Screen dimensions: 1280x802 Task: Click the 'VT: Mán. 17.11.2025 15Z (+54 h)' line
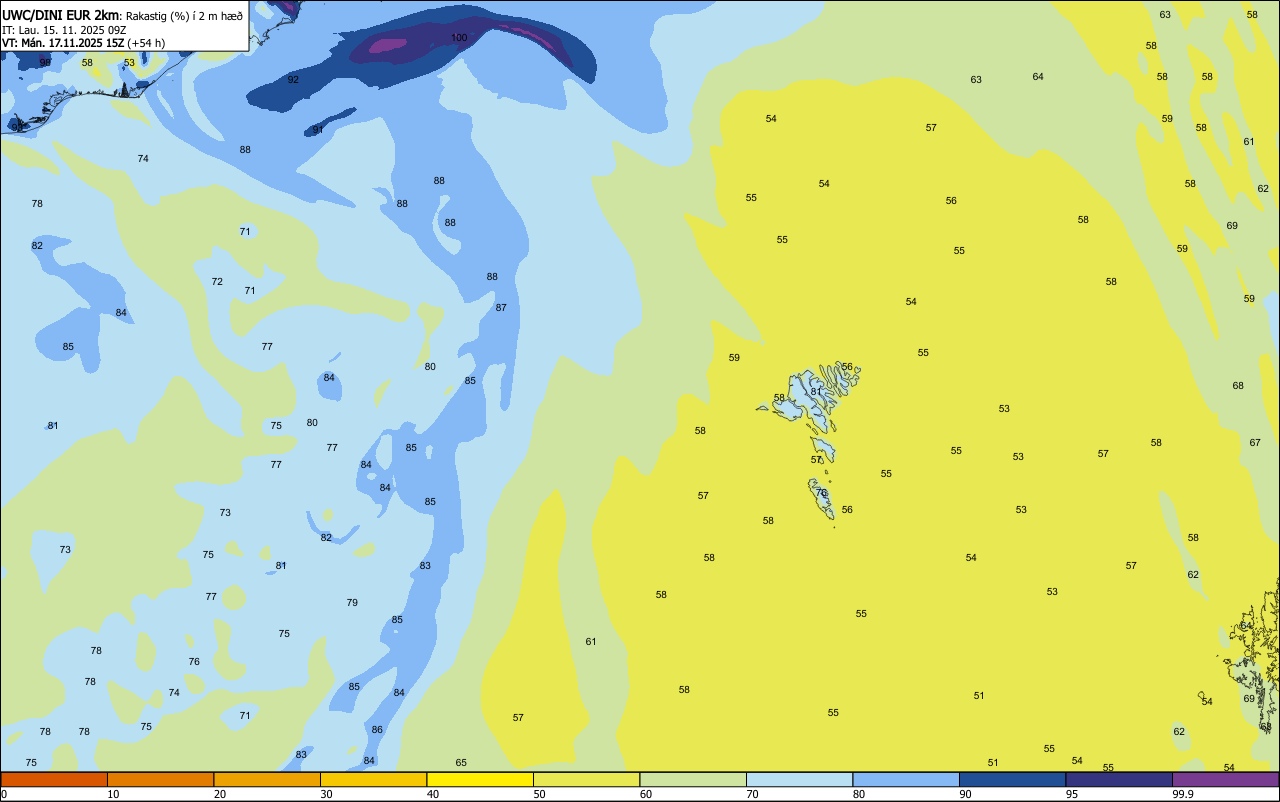(83, 43)
